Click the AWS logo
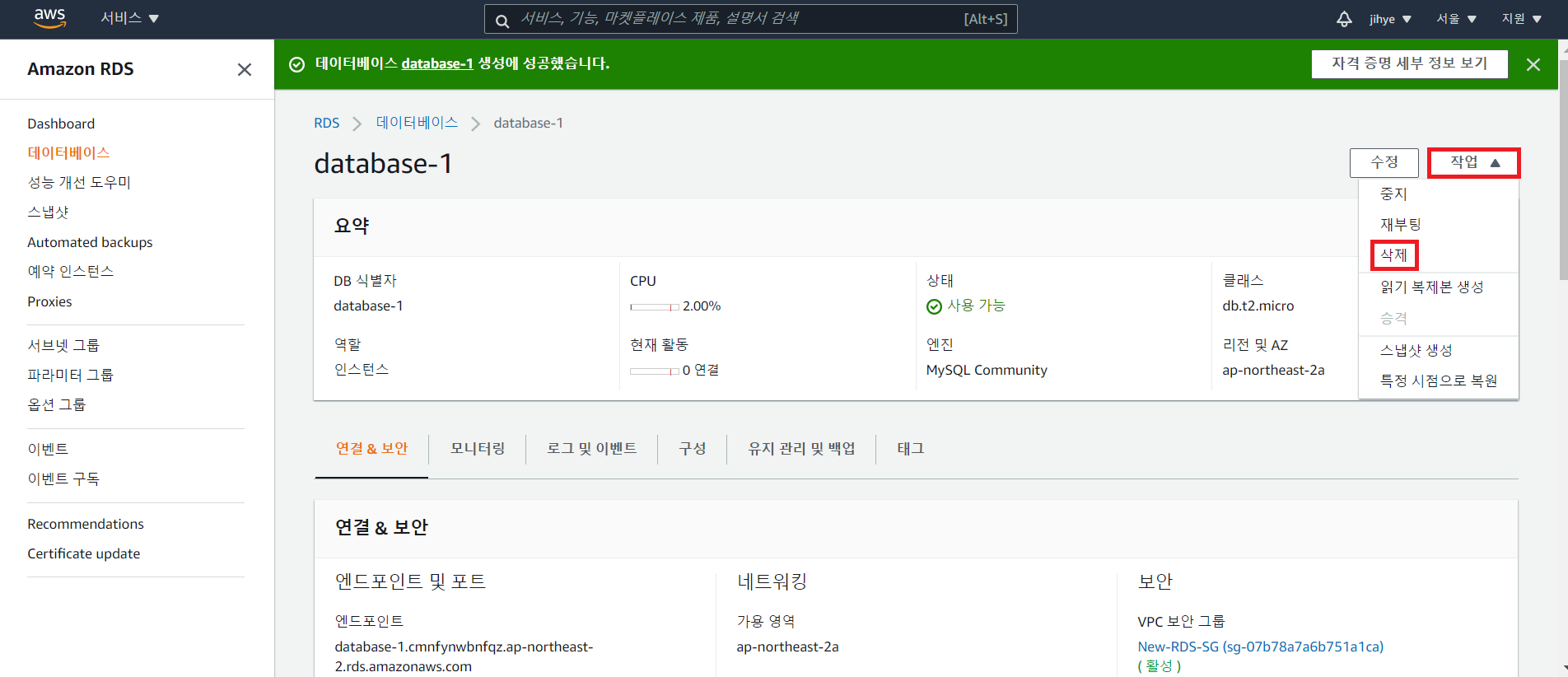1568x677 pixels. tap(49, 18)
